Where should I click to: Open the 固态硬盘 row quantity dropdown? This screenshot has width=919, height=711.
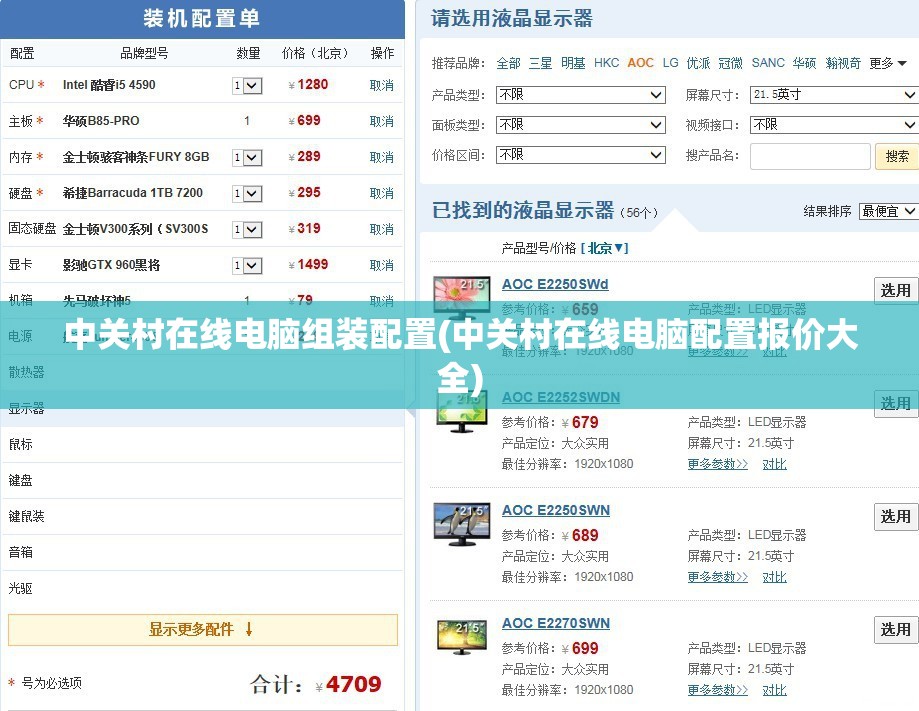[x=247, y=229]
